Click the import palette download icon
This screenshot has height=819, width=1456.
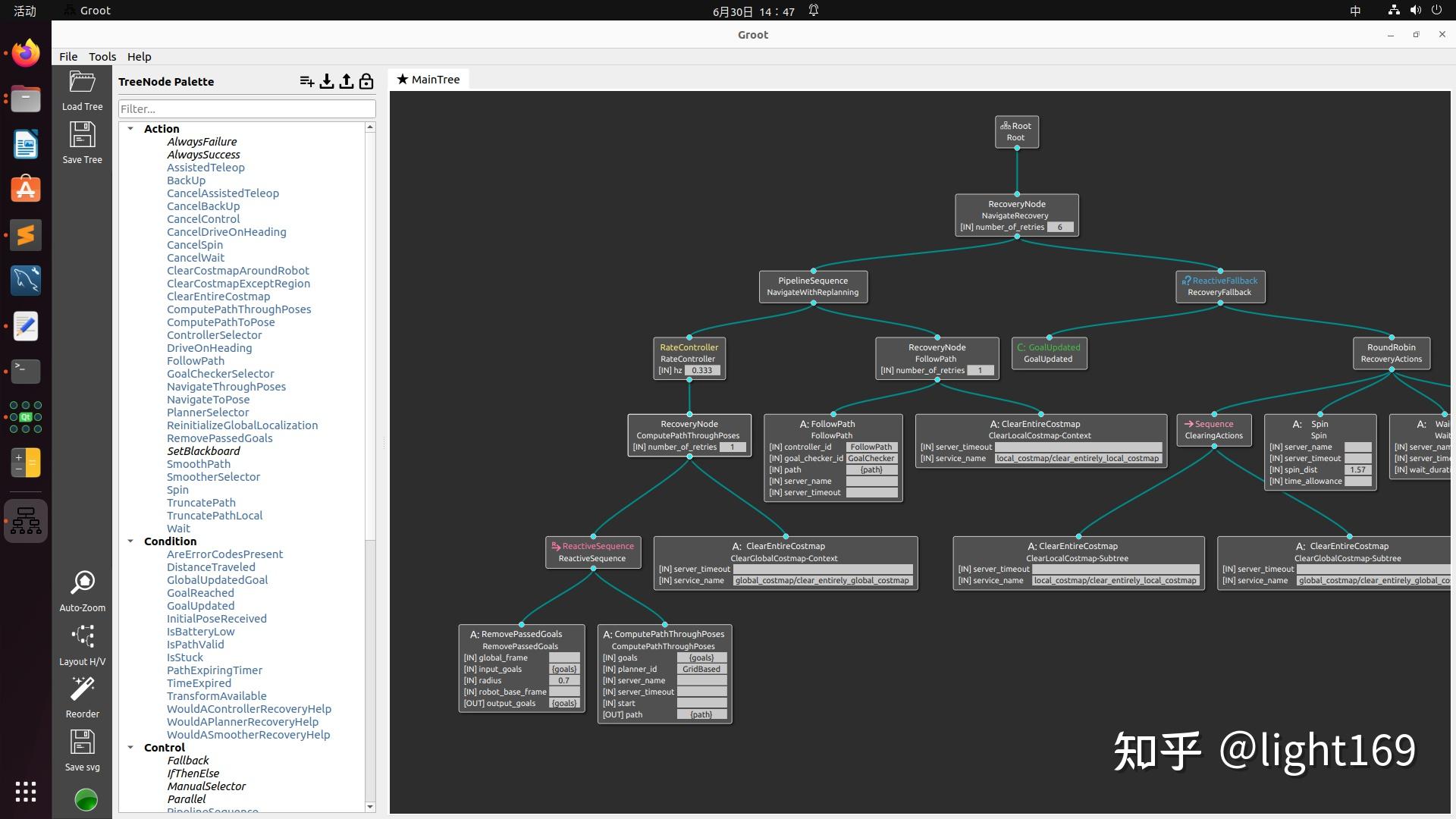[327, 81]
